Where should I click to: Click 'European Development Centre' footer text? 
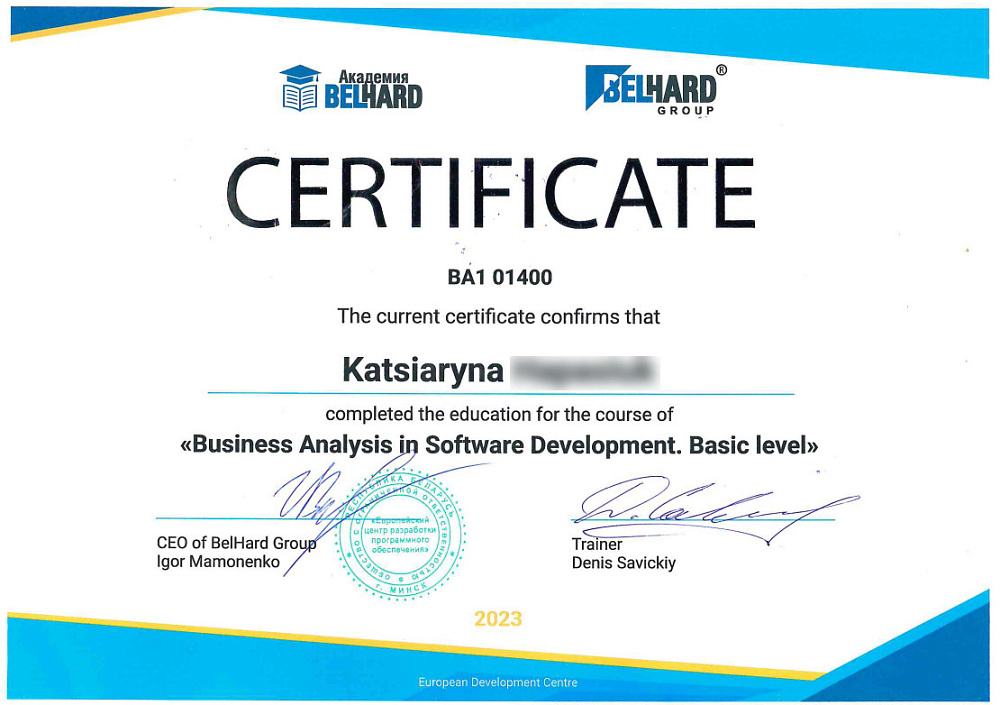pos(498,683)
